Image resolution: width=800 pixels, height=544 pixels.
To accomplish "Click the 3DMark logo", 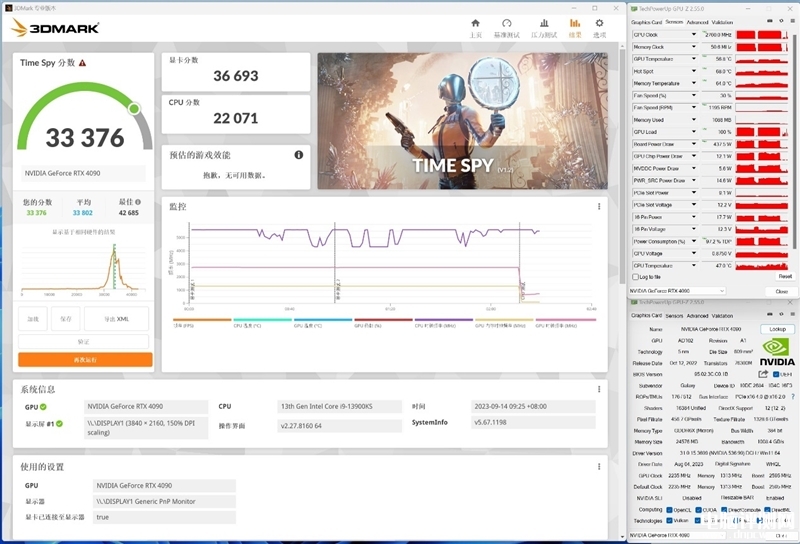I will pyautogui.click(x=55, y=28).
